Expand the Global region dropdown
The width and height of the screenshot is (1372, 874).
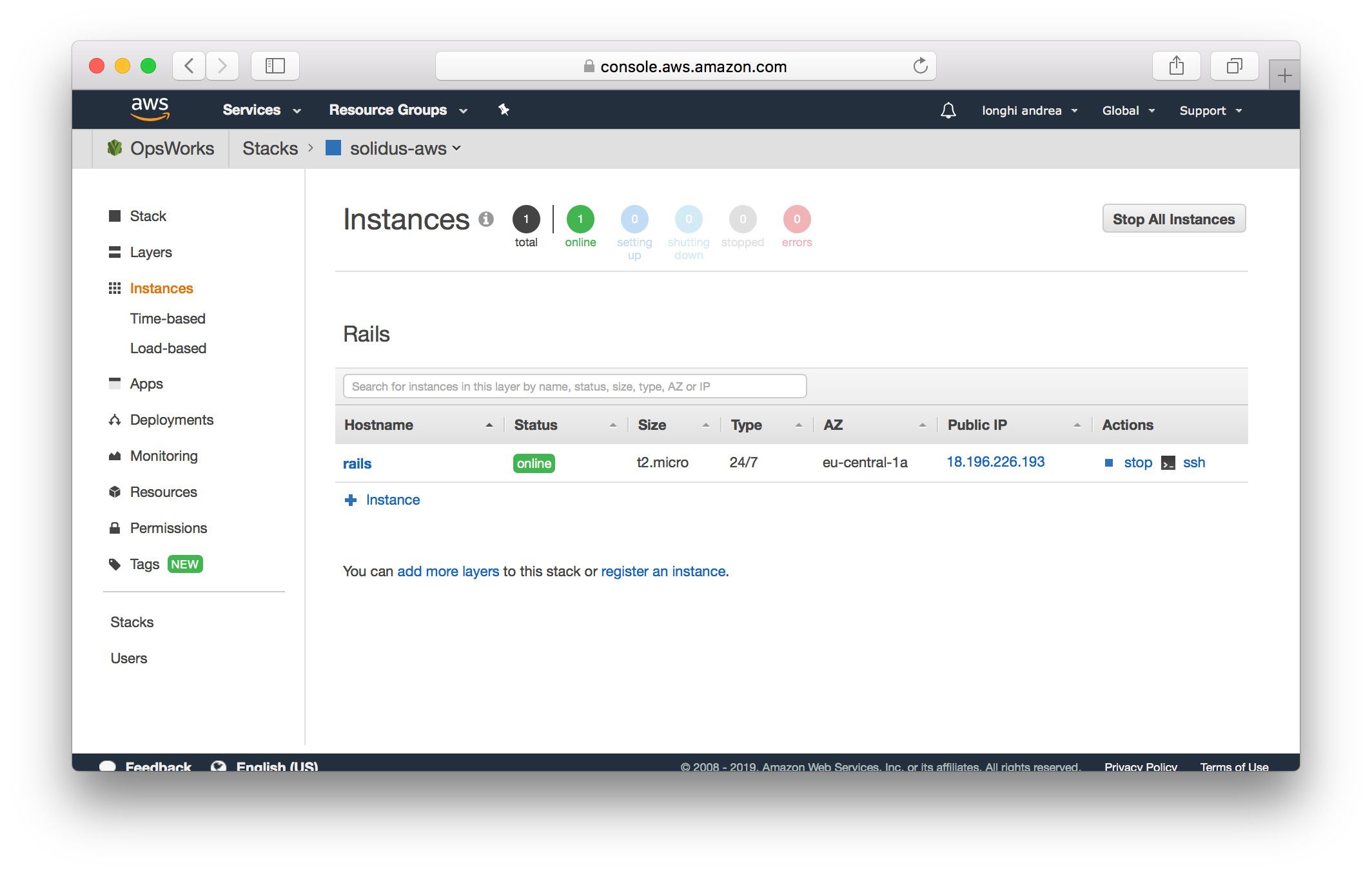(1128, 111)
